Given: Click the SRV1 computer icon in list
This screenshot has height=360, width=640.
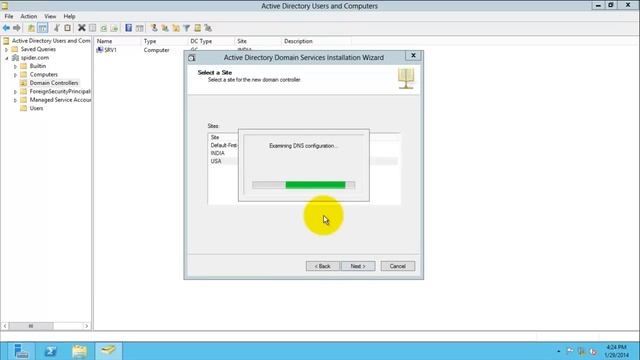Looking at the screenshot, I should 100,50.
